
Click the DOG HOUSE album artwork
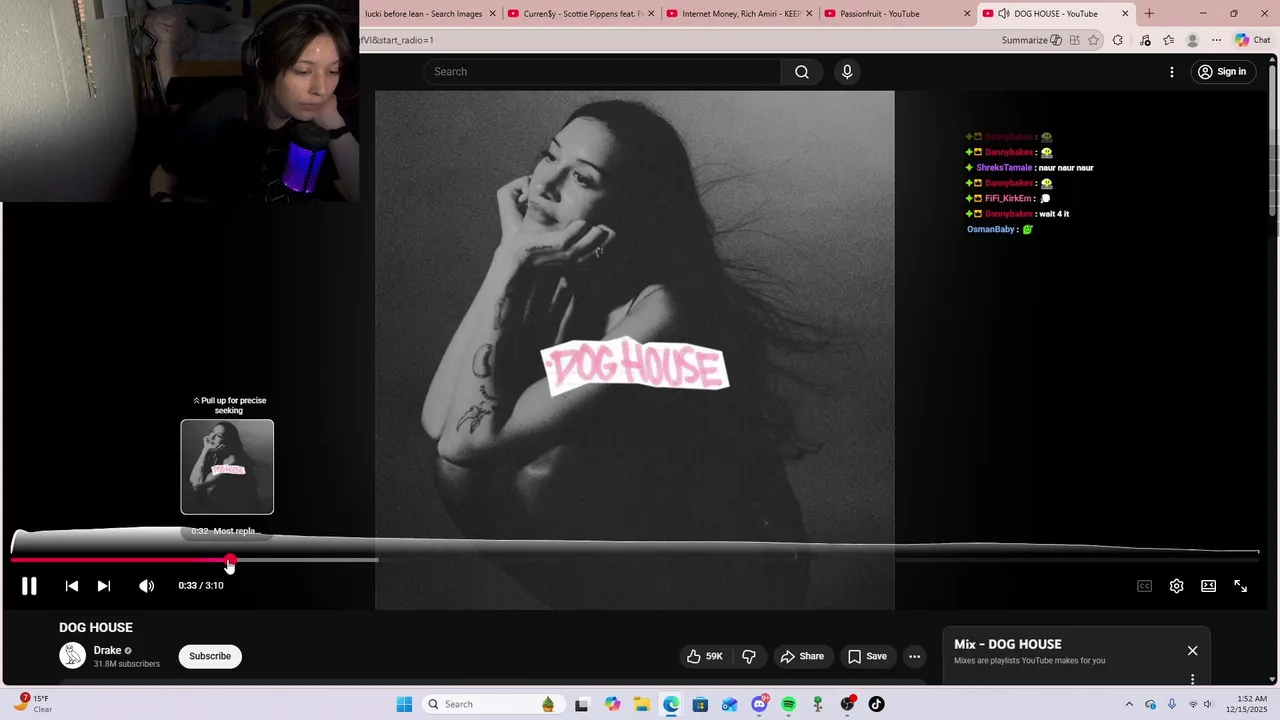[x=635, y=350]
